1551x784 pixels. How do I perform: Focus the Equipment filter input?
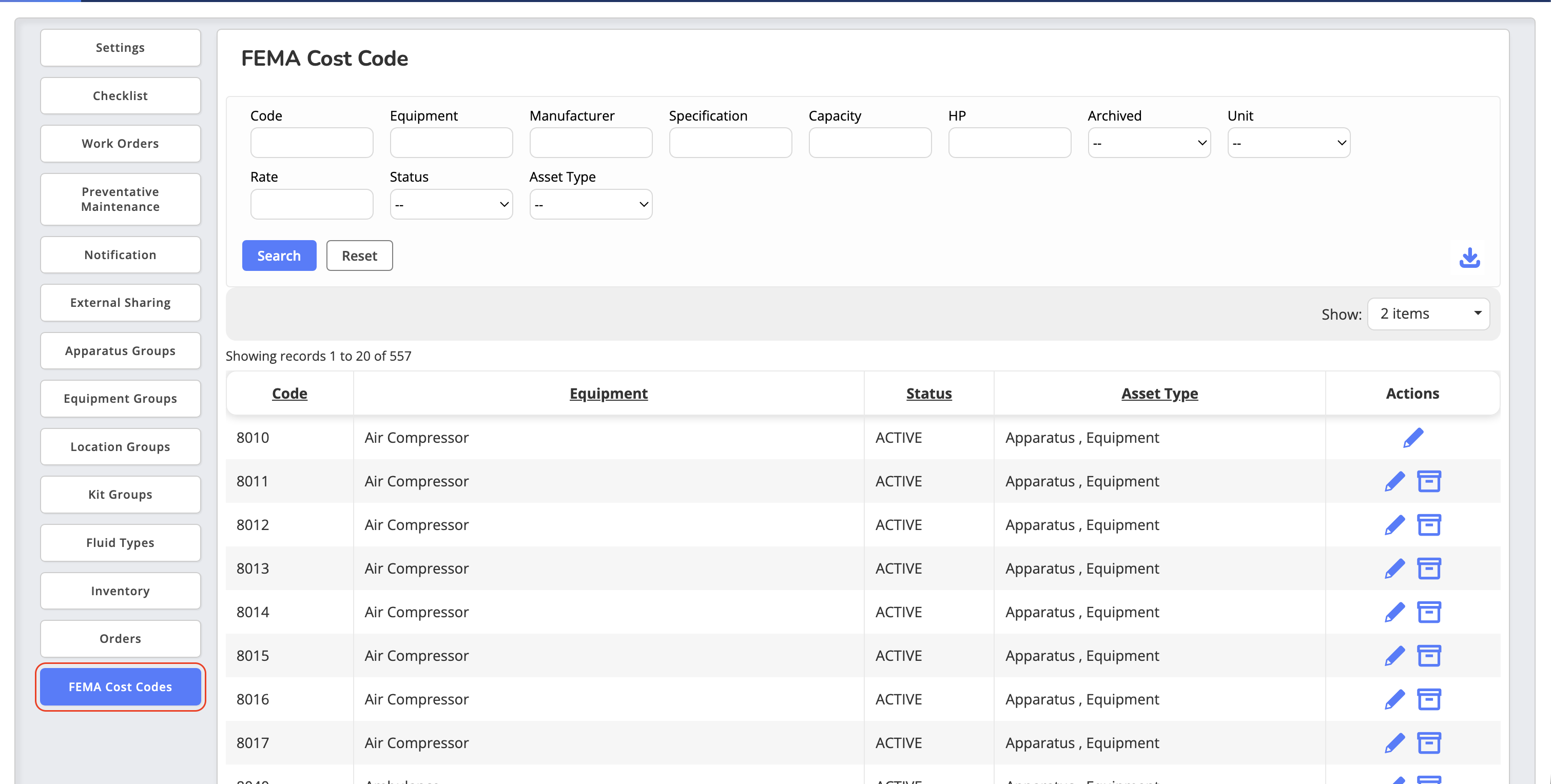pyautogui.click(x=451, y=143)
